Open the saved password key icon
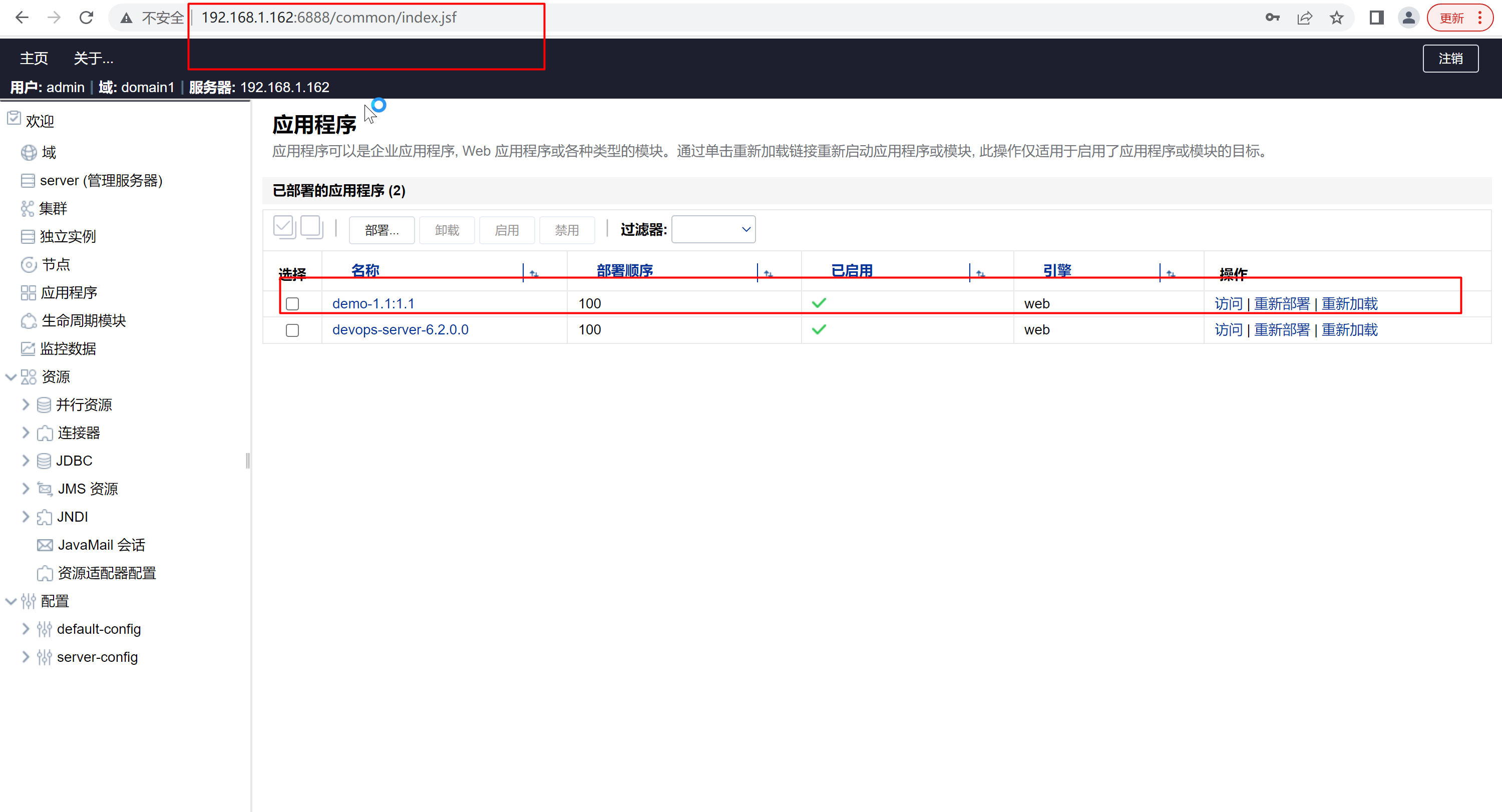Image resolution: width=1502 pixels, height=812 pixels. 1272,18
